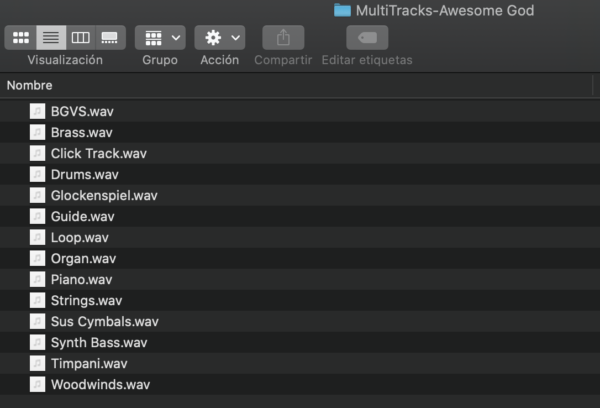Select the file name Synth Bass.wav
Viewport: 600px width, 408px height.
(x=99, y=343)
